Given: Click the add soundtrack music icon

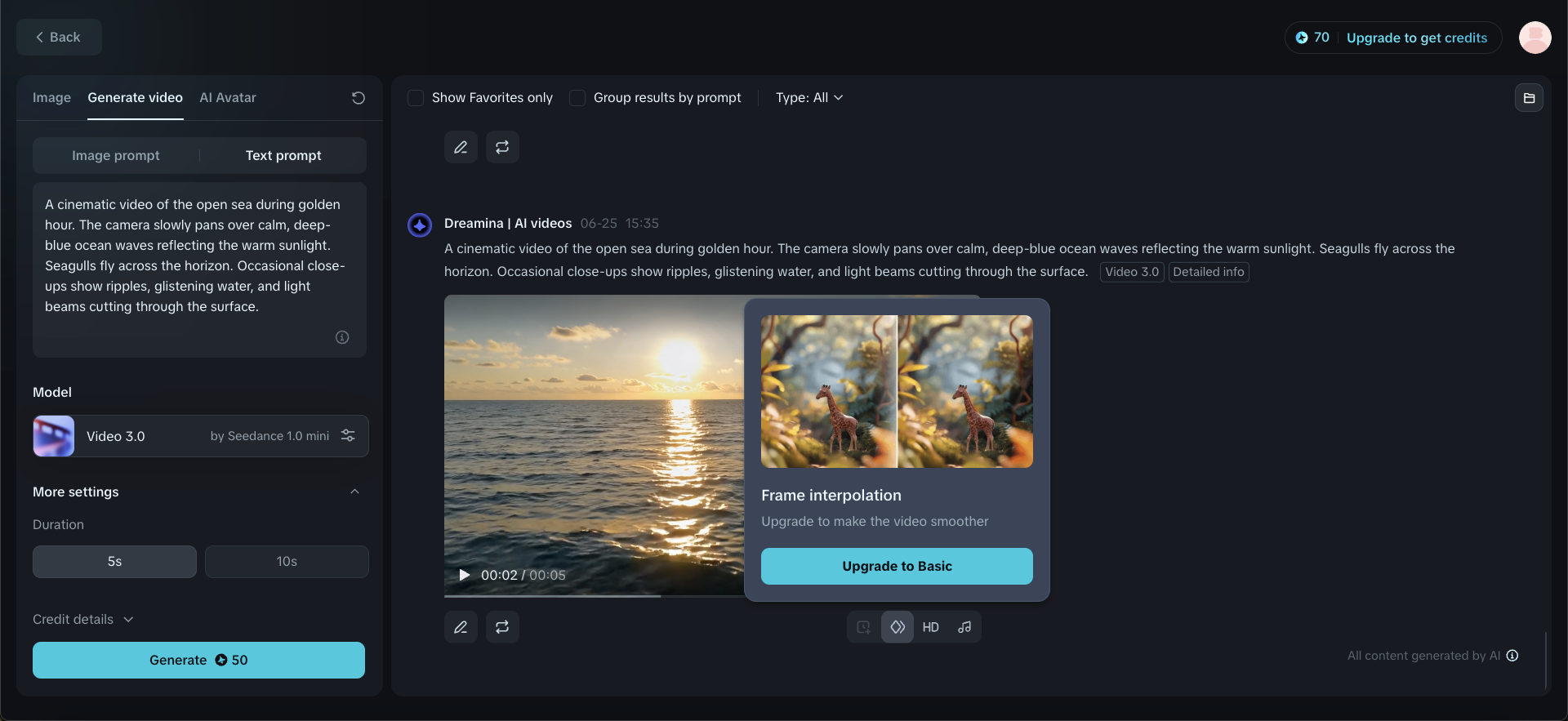Looking at the screenshot, I should click(964, 627).
